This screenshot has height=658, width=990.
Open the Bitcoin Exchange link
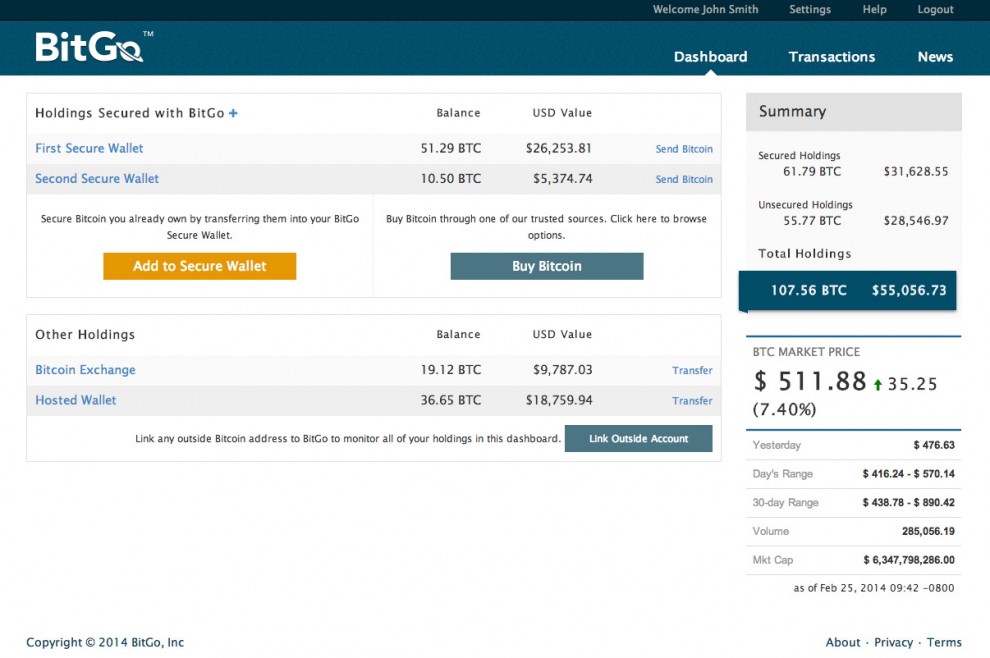85,370
